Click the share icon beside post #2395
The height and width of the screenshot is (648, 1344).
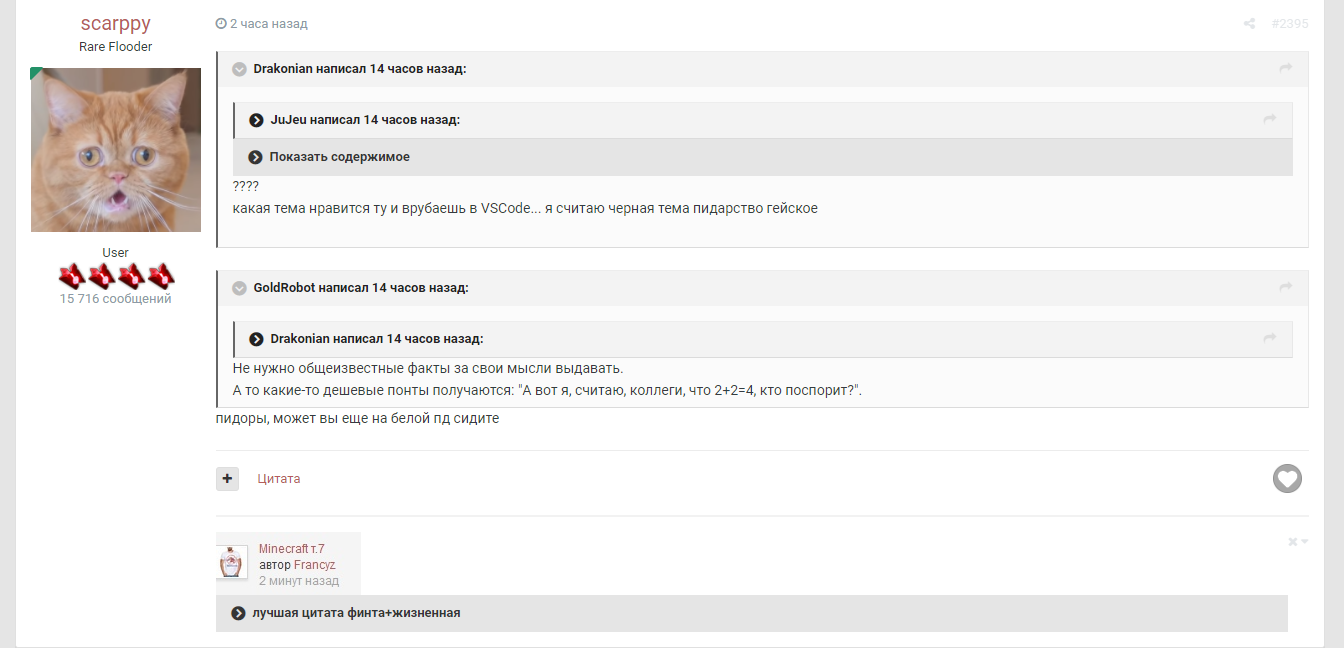point(1249,24)
